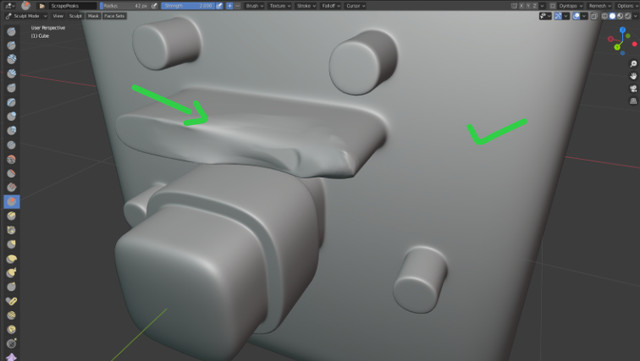Viewport: 640px width, 361px height.
Task: Switch to material preview shading
Action: (620, 16)
